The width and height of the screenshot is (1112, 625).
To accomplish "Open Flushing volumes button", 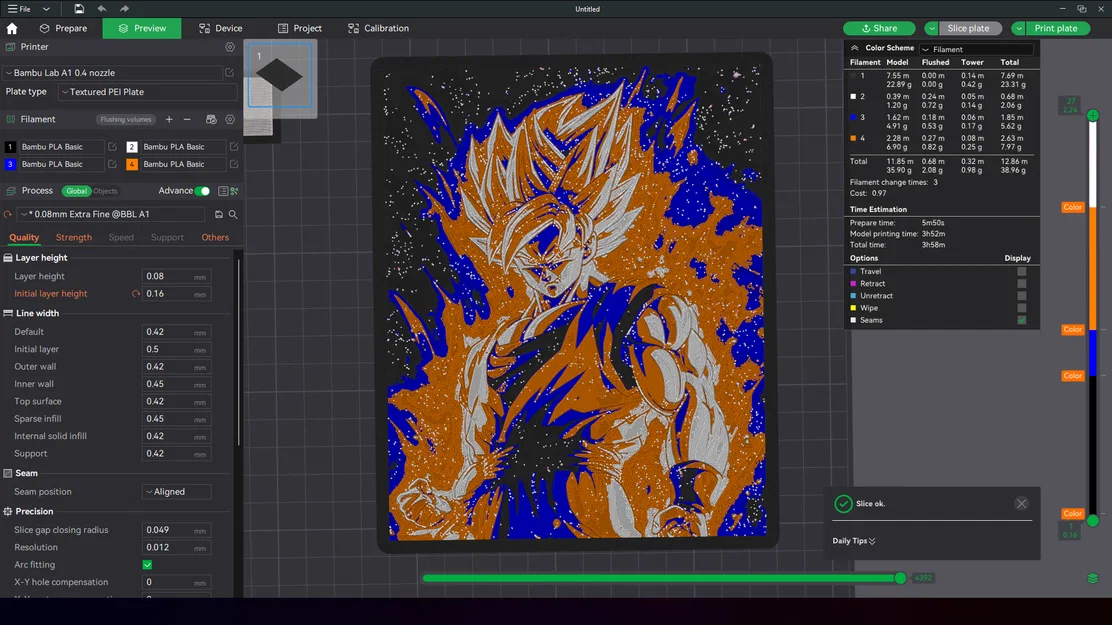I will (x=126, y=119).
